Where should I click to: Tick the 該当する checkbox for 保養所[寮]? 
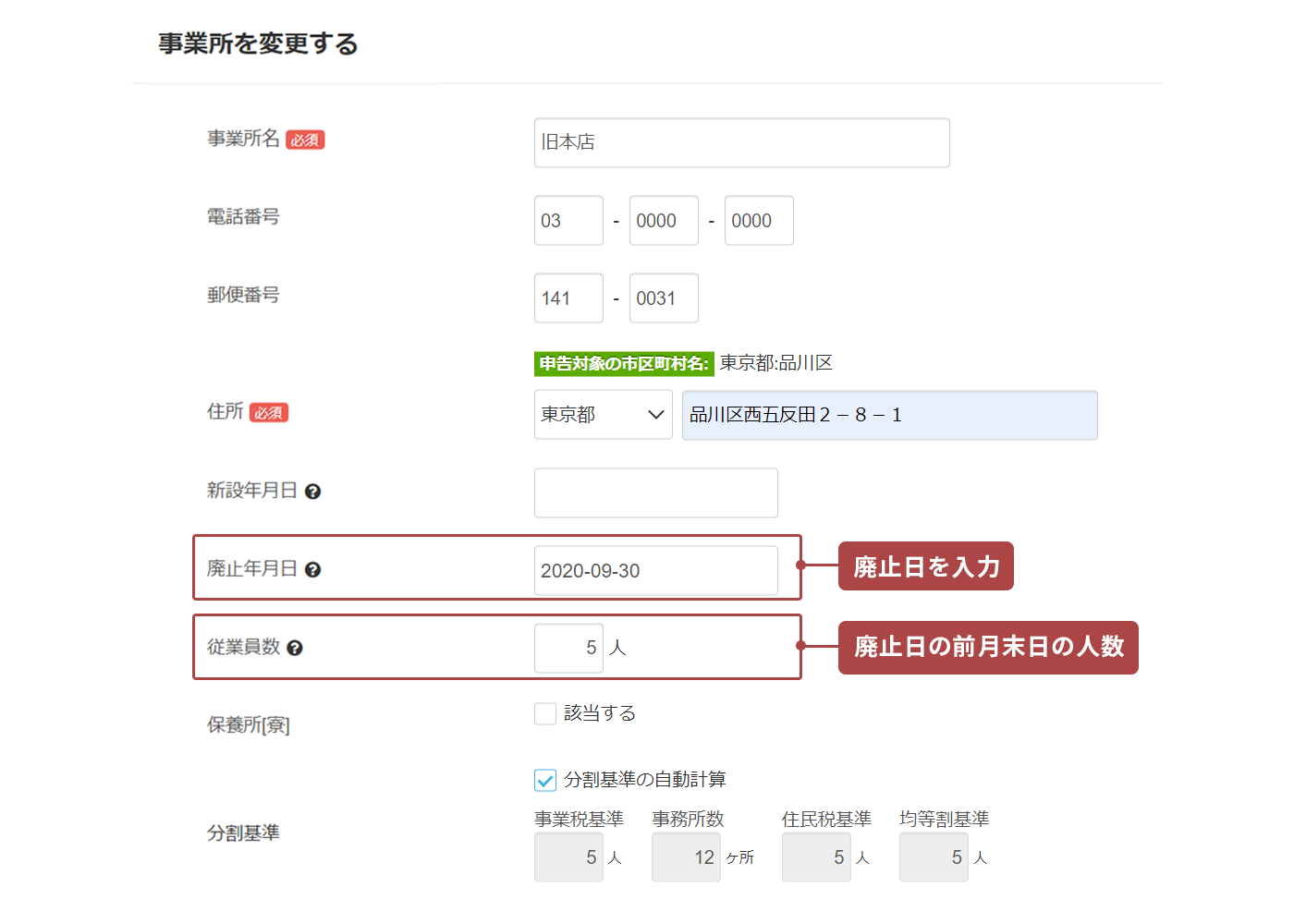[x=545, y=713]
